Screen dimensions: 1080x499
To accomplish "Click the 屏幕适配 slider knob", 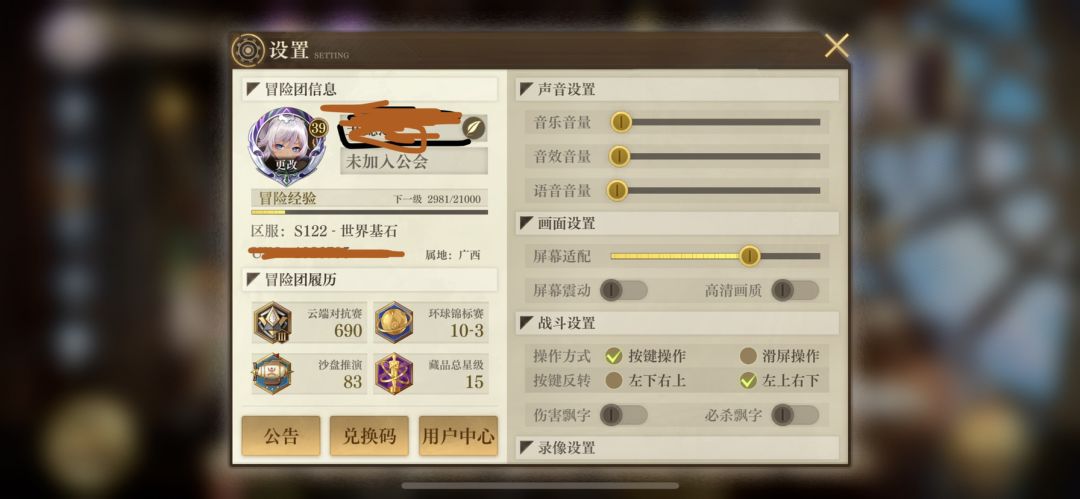I will [x=749, y=256].
